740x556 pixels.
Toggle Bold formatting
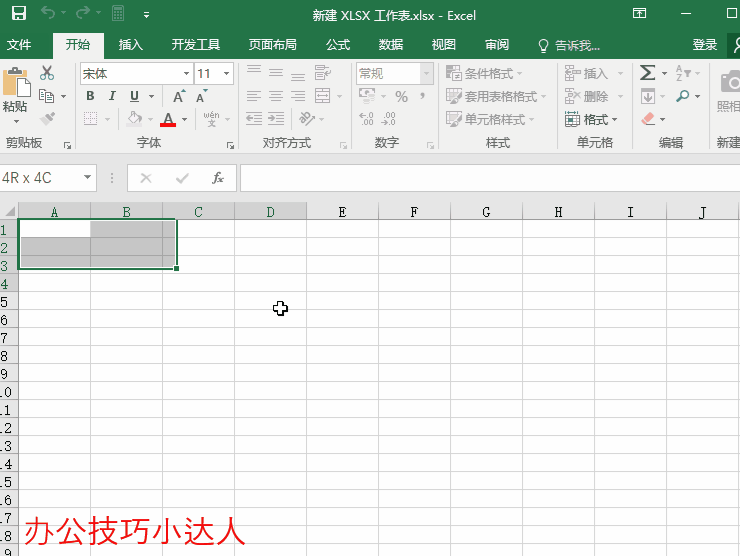[90, 96]
